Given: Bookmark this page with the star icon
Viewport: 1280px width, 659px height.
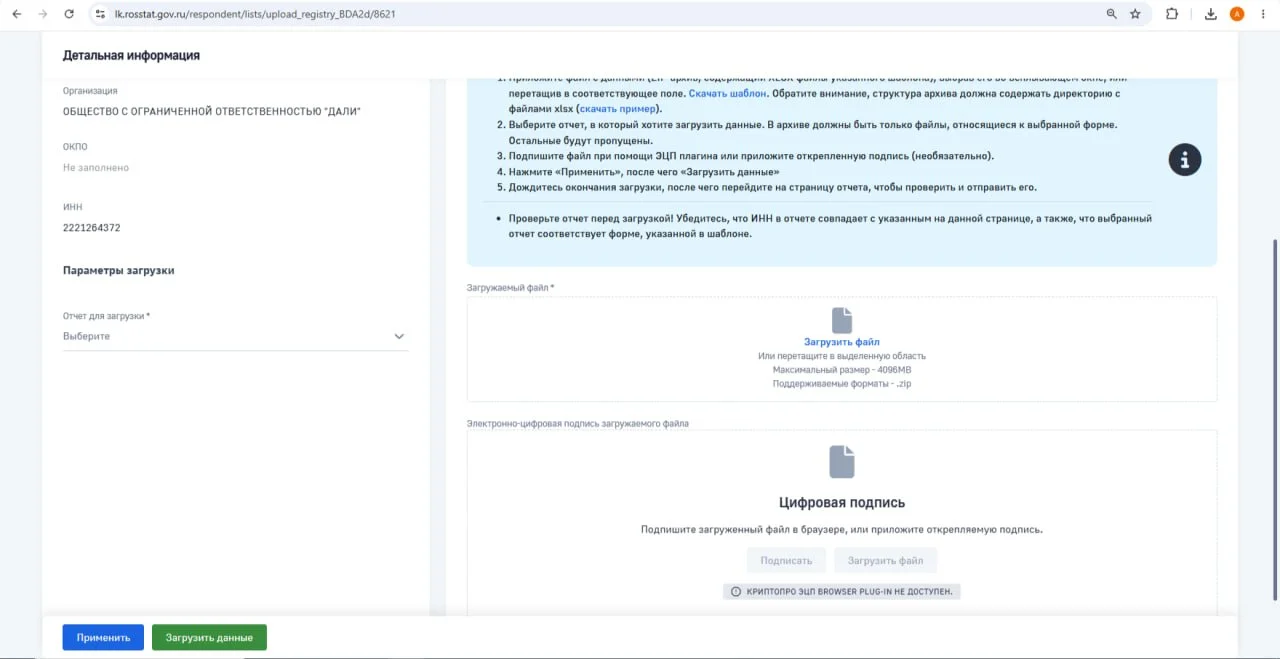Looking at the screenshot, I should tap(1136, 14).
